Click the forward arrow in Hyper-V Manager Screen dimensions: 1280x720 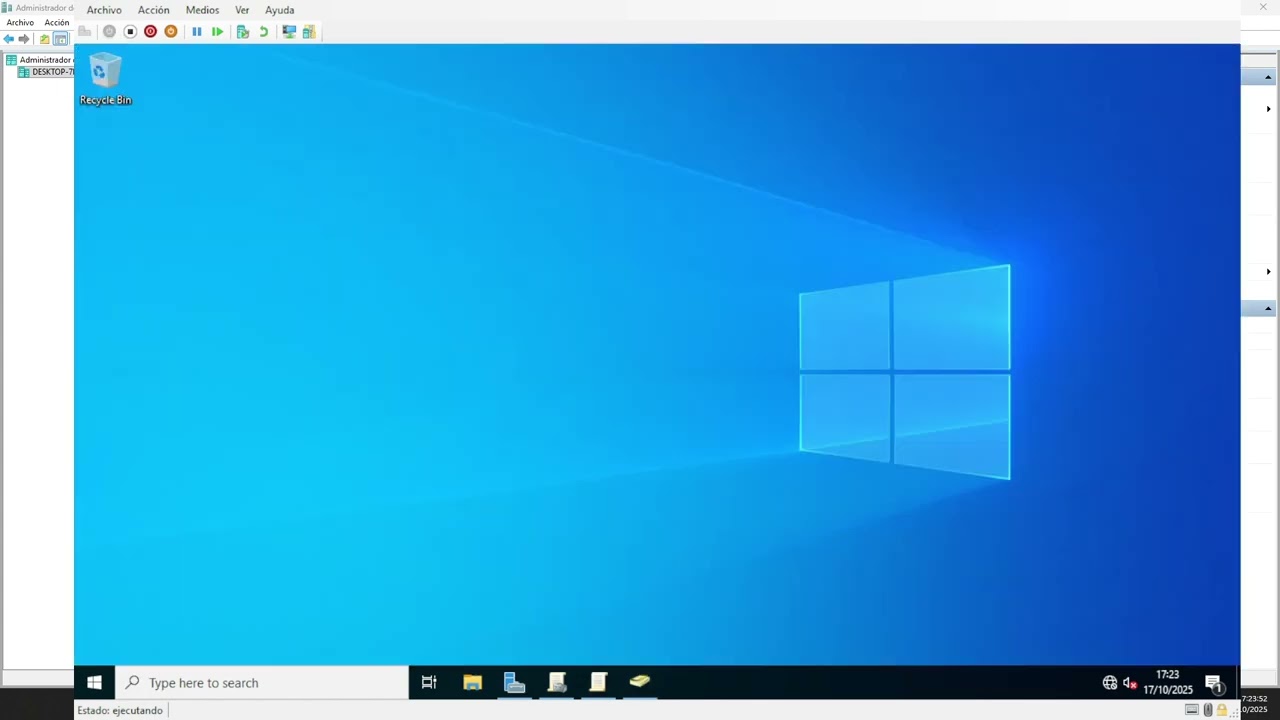(x=24, y=39)
